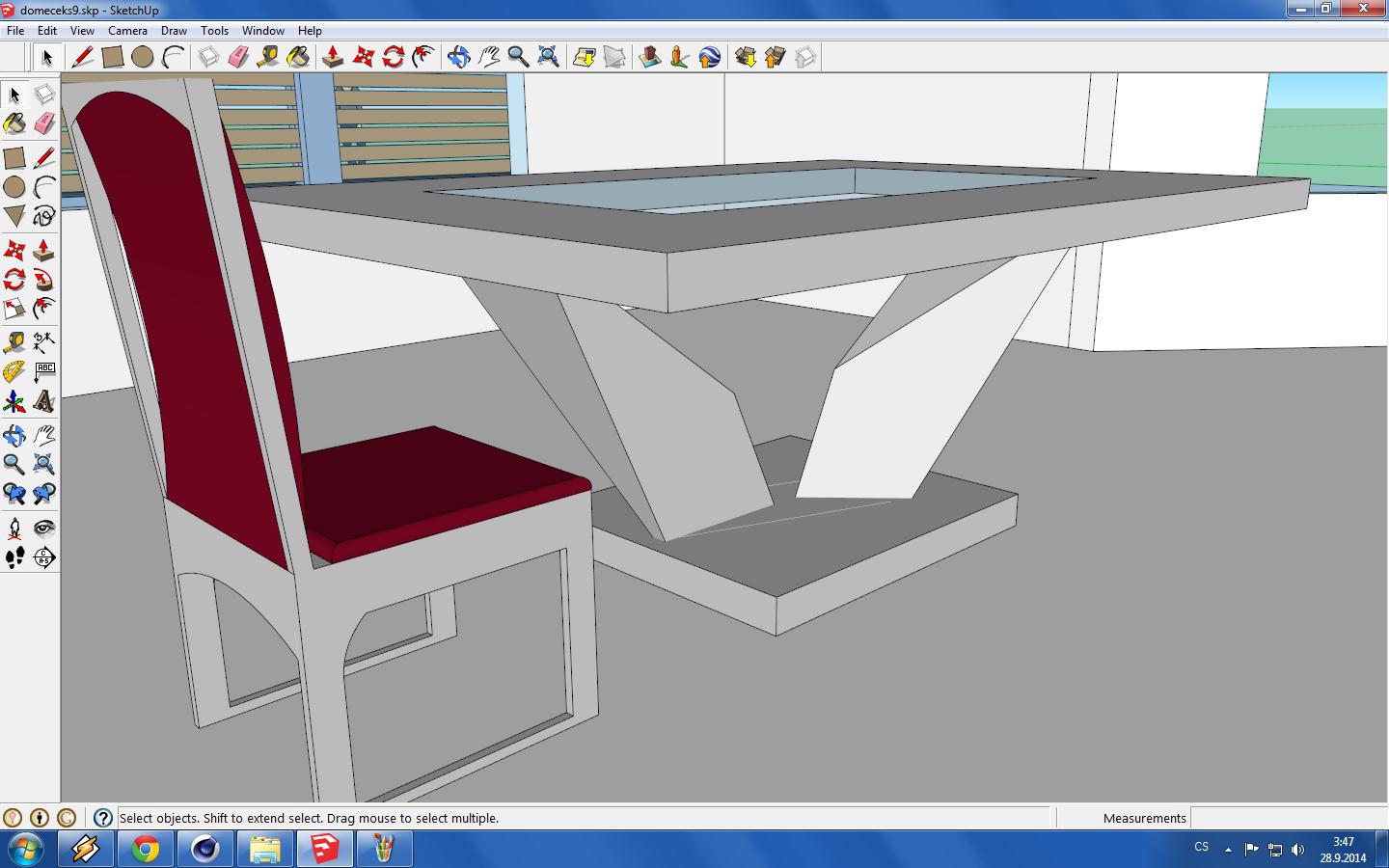The height and width of the screenshot is (868, 1389).
Task: Select the Polygon tool in left toolbar
Action: click(x=14, y=215)
